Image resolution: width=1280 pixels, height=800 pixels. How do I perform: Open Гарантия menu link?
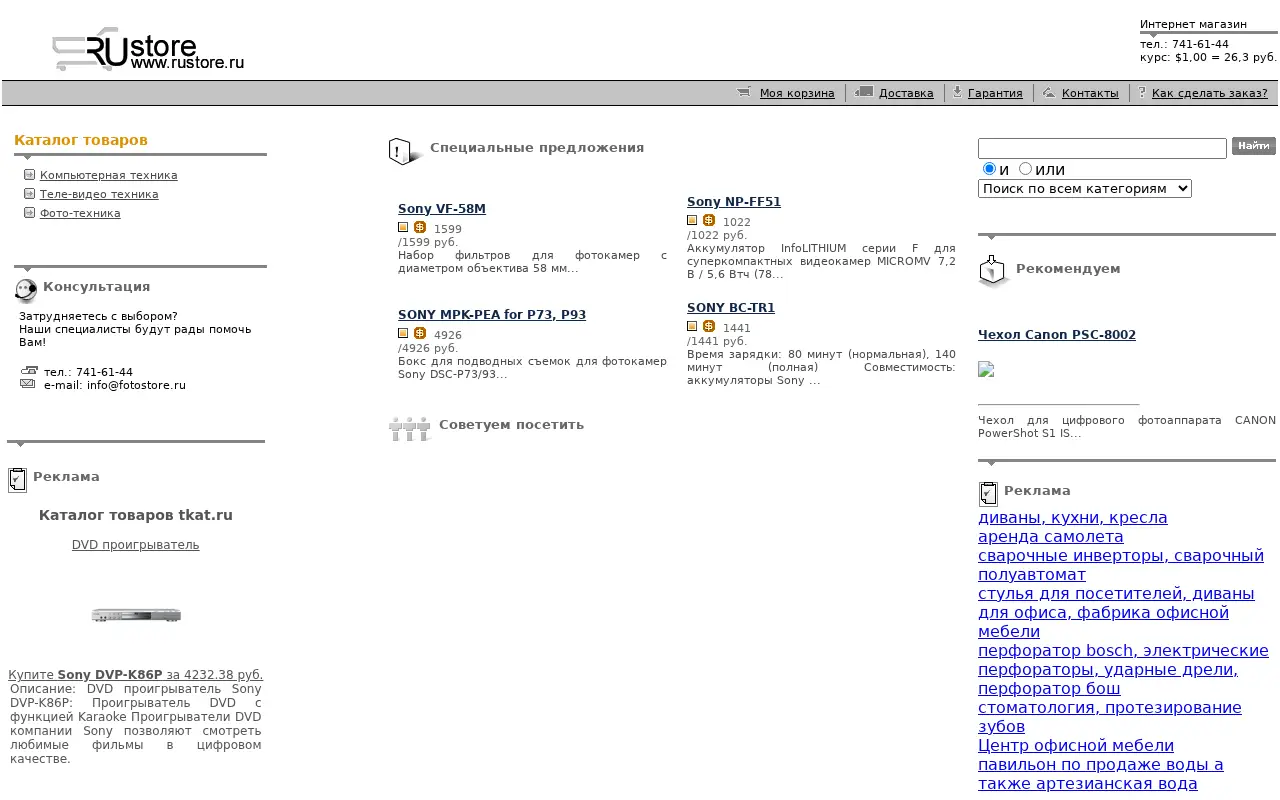(x=995, y=93)
